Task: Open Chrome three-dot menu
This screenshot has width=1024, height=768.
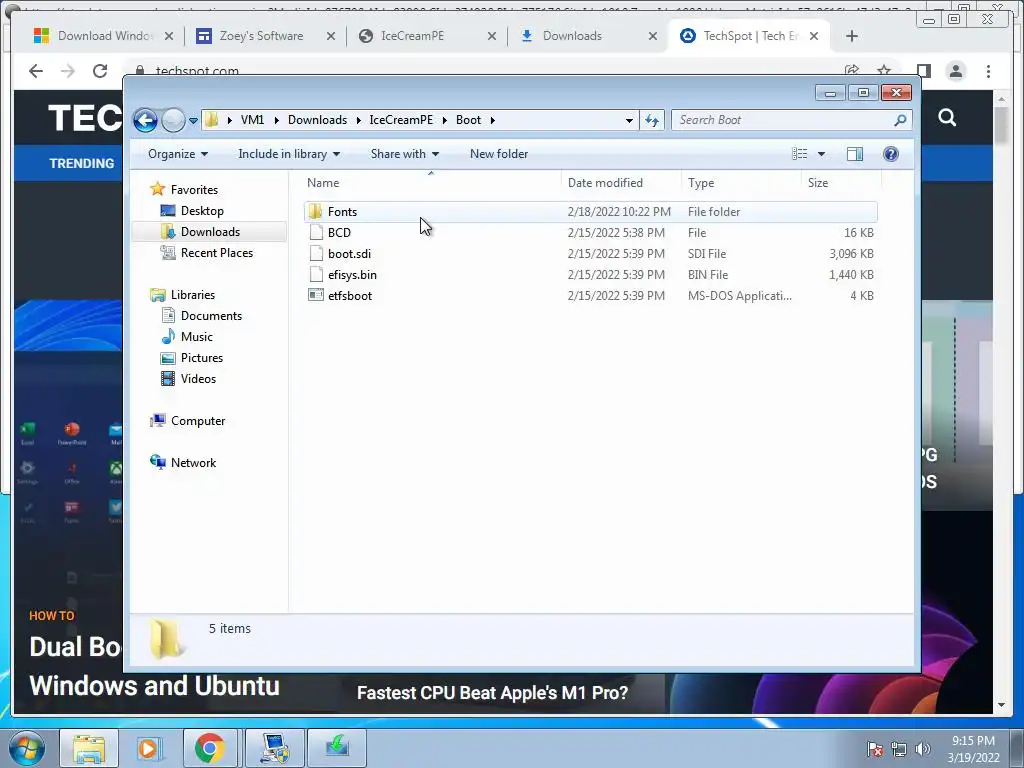Action: tap(988, 71)
